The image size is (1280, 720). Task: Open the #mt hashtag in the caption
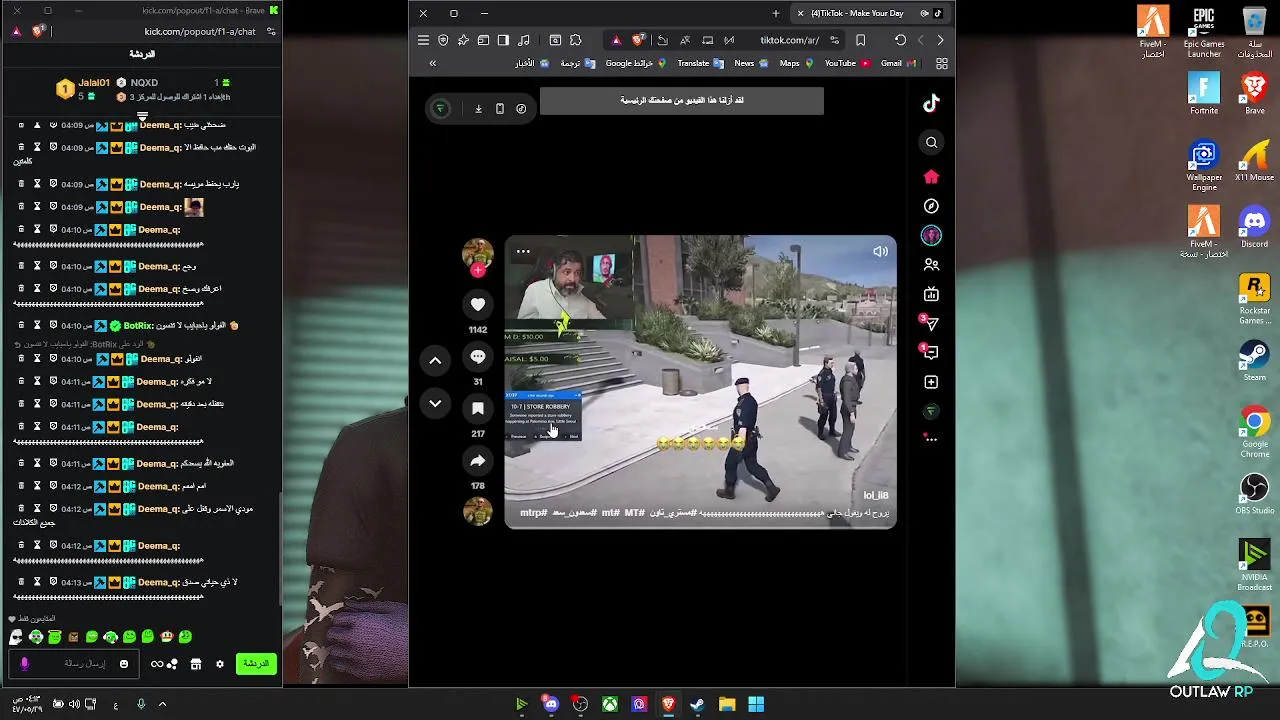(x=610, y=513)
